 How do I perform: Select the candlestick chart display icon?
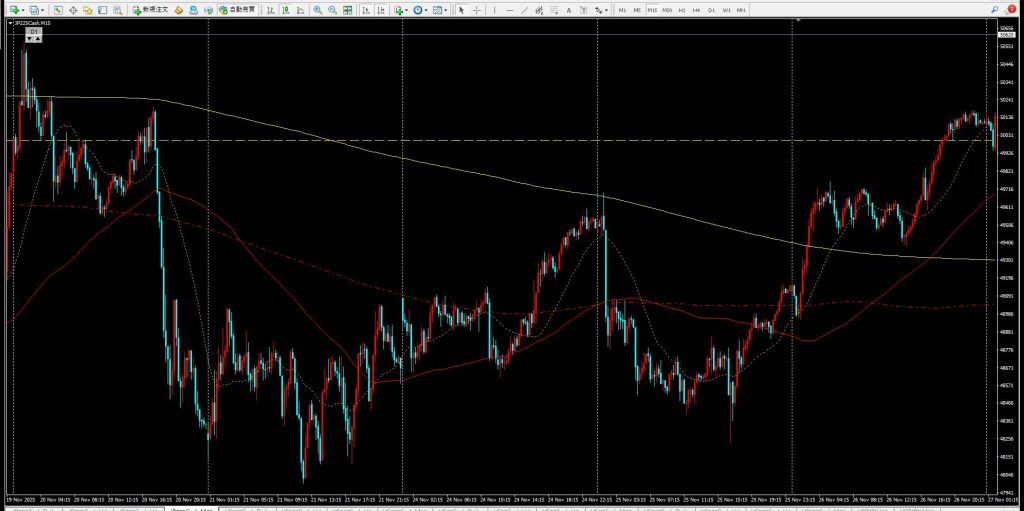(285, 9)
